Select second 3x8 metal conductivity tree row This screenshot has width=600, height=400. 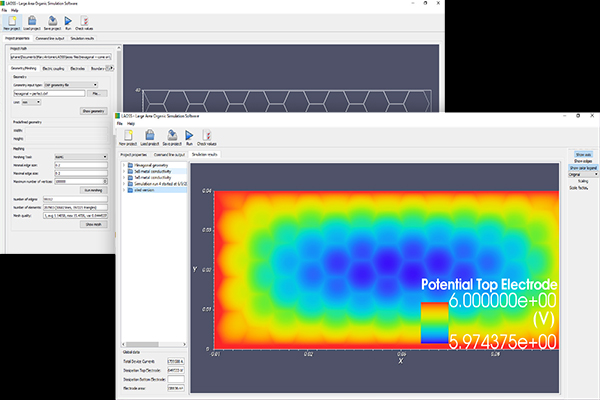tap(153, 178)
